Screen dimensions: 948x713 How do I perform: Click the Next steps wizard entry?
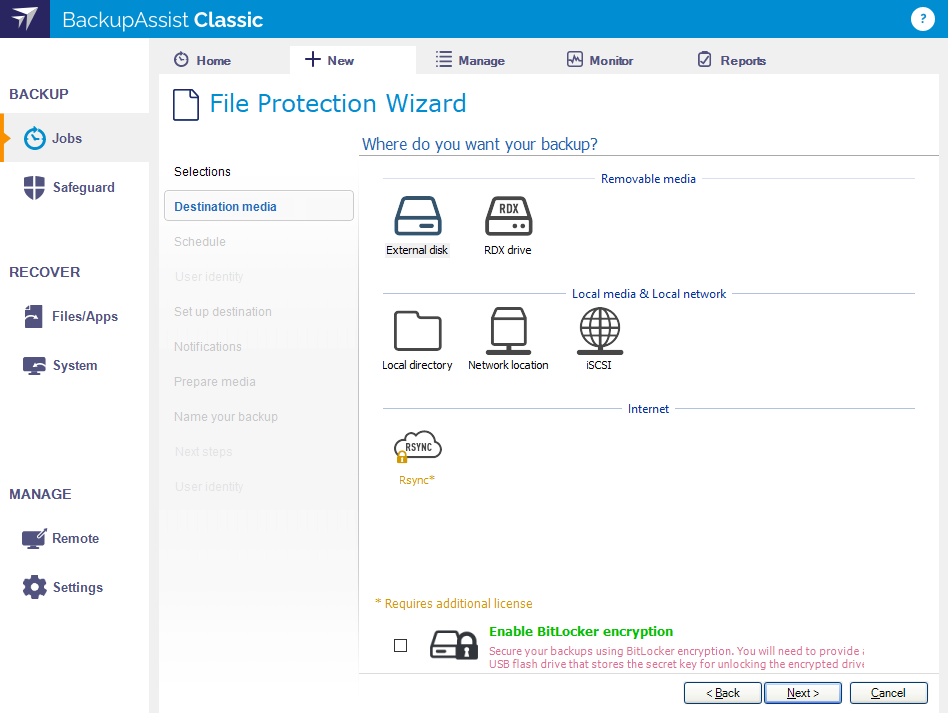point(203,452)
